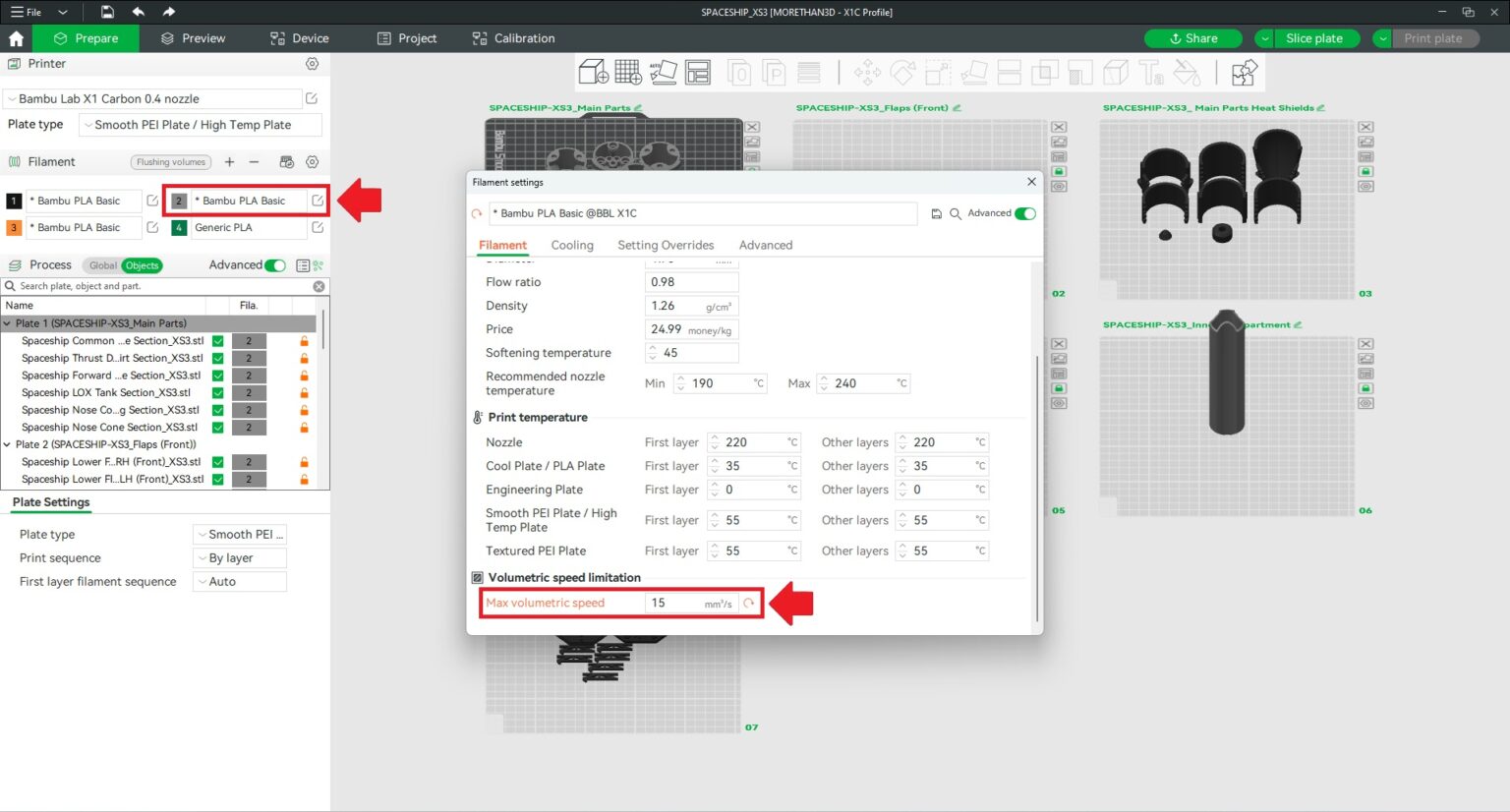1510x812 pixels.
Task: Unlock plate 02 with the lock icon
Action: pyautogui.click(x=1058, y=171)
